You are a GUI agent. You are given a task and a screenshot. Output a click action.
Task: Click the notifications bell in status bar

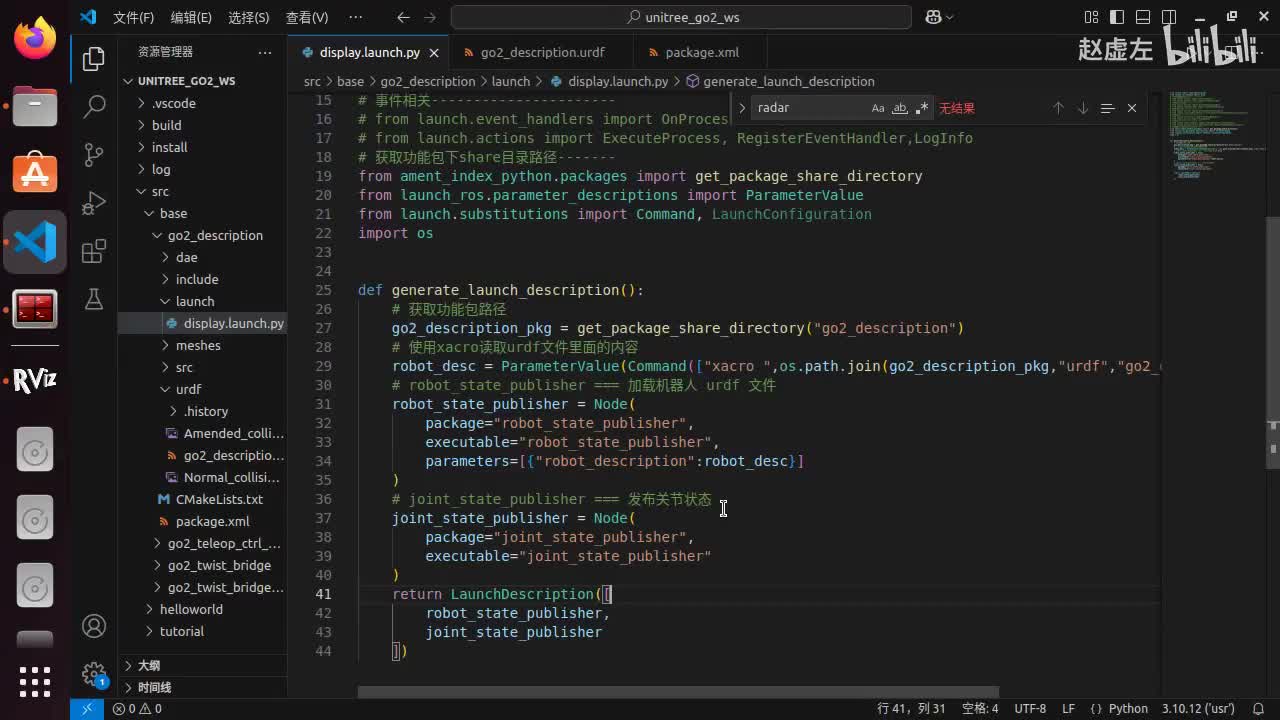pyautogui.click(x=1258, y=708)
